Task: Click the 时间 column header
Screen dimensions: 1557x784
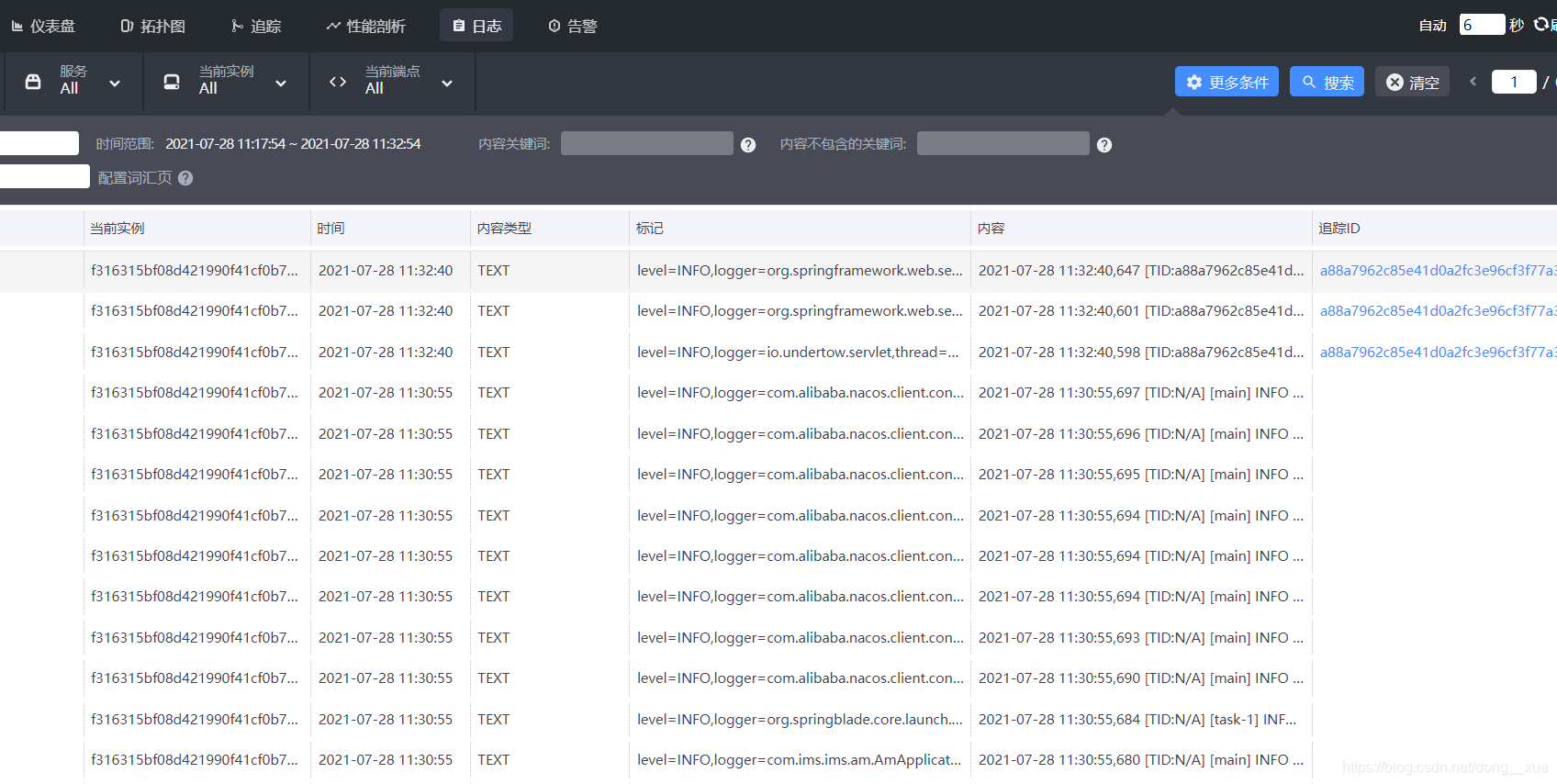Action: click(330, 228)
